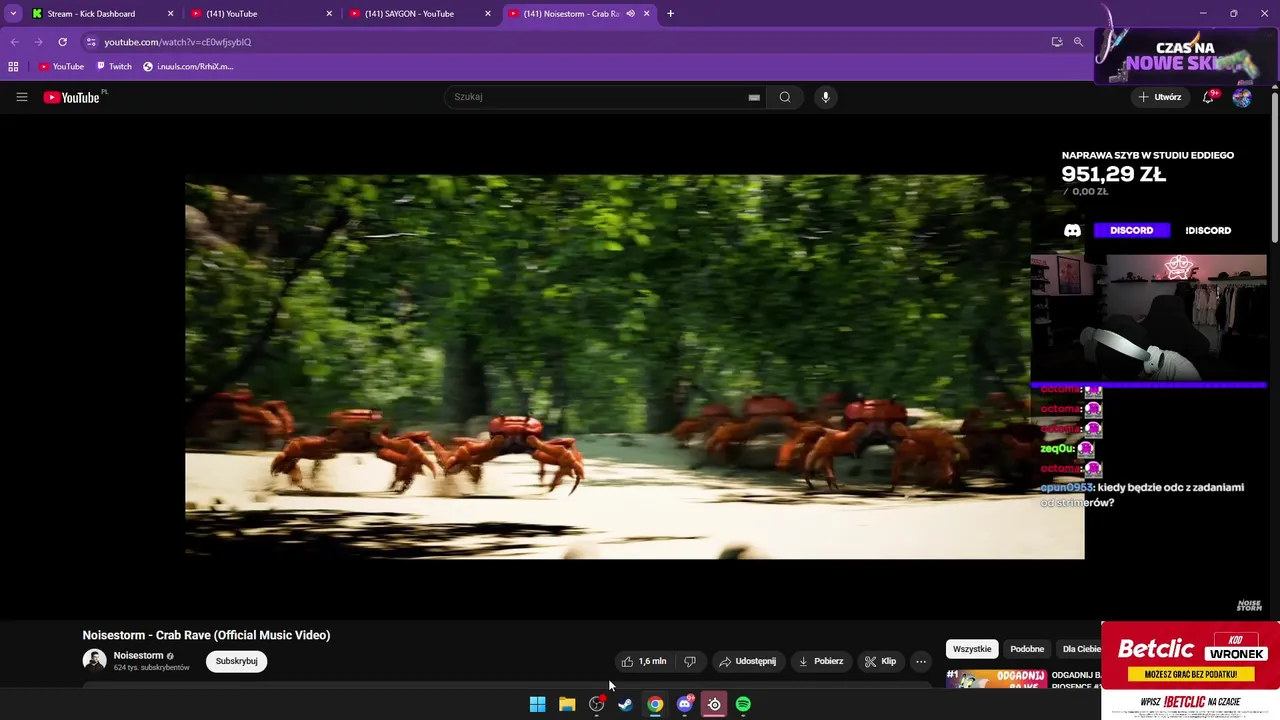The height and width of the screenshot is (720, 1280).
Task: Click the Subskrybuj button
Action: [237, 661]
